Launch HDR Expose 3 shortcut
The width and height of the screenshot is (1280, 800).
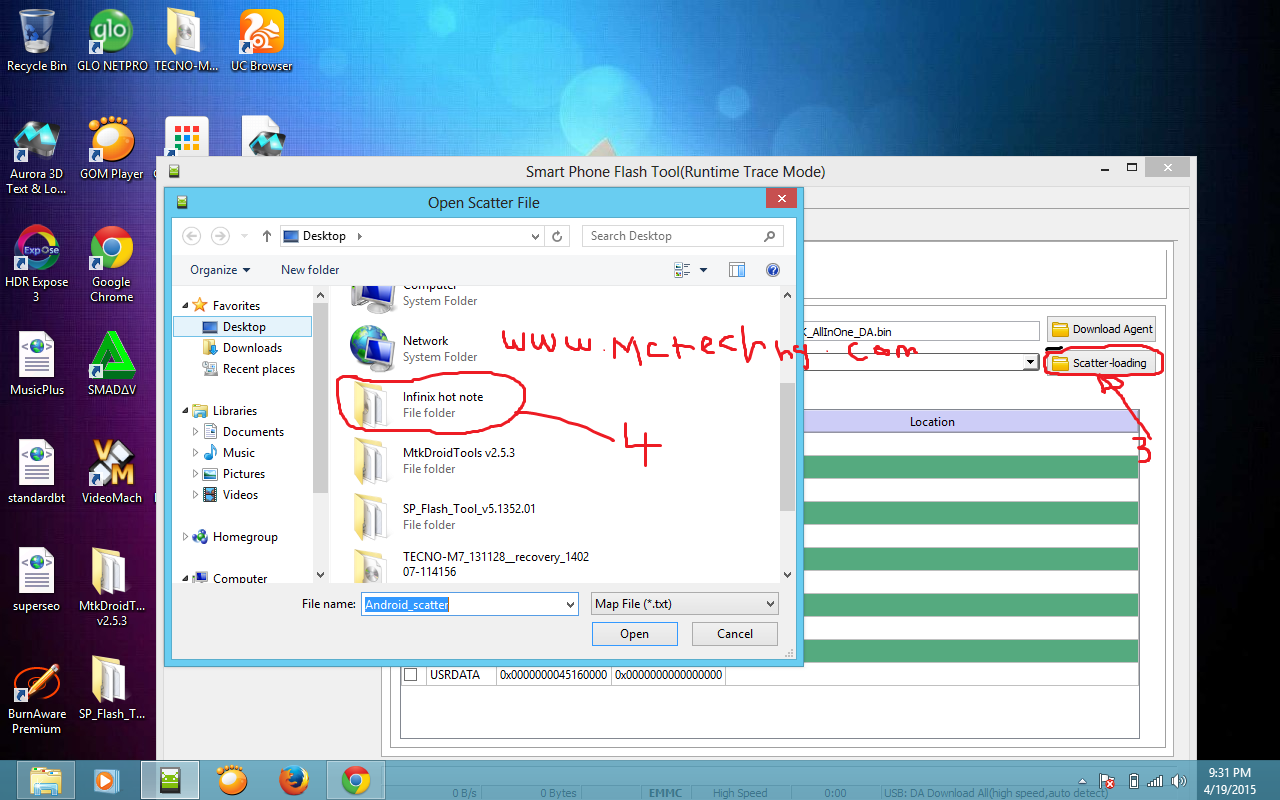tap(37, 265)
